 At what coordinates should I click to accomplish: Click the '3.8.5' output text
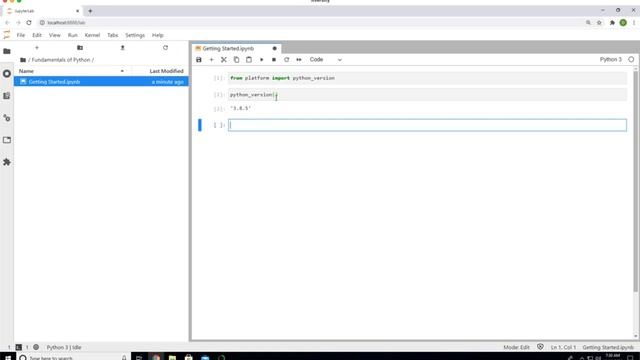[x=240, y=108]
